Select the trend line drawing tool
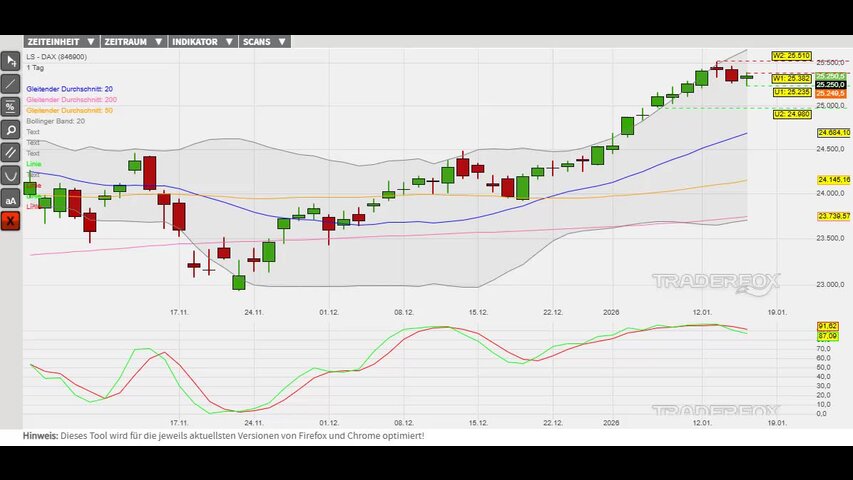The image size is (853, 480). 11,83
